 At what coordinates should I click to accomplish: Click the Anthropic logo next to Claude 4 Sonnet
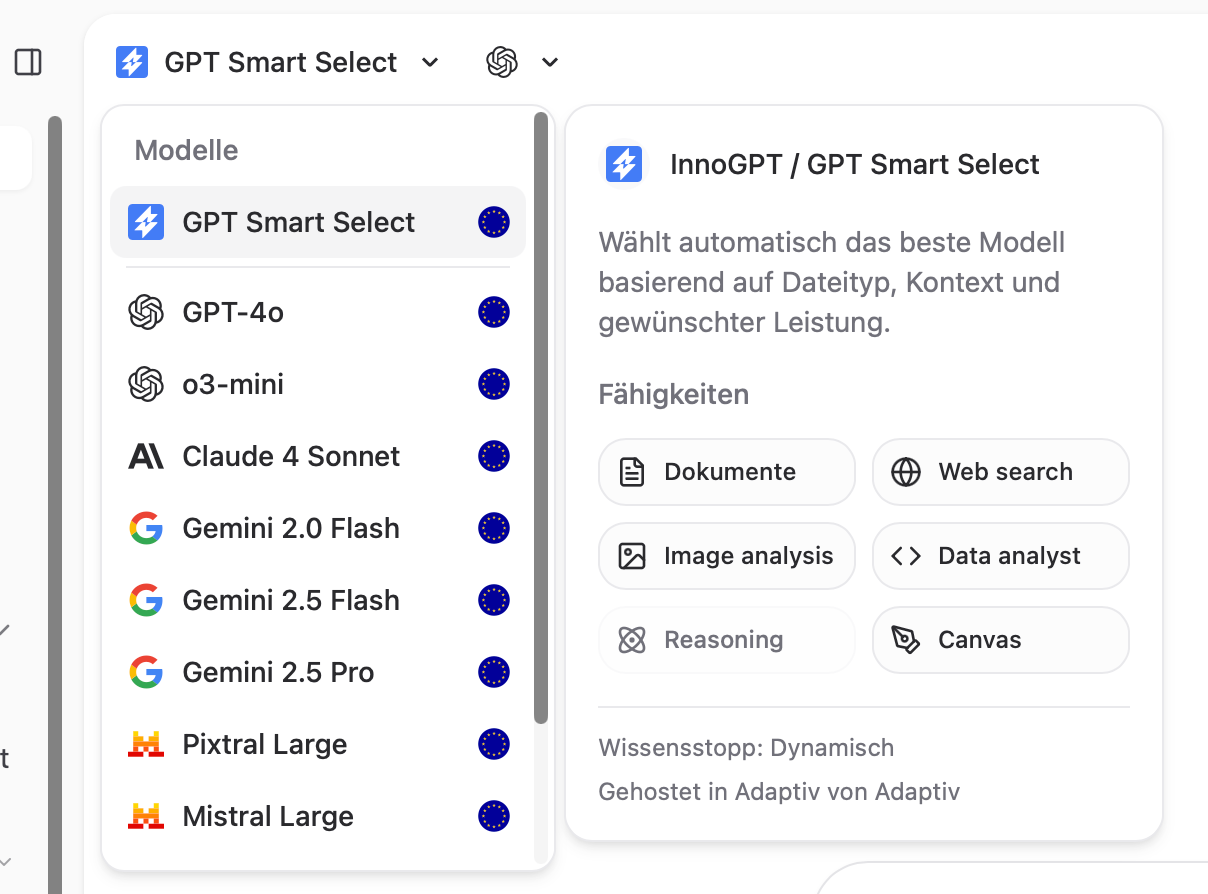tap(146, 456)
